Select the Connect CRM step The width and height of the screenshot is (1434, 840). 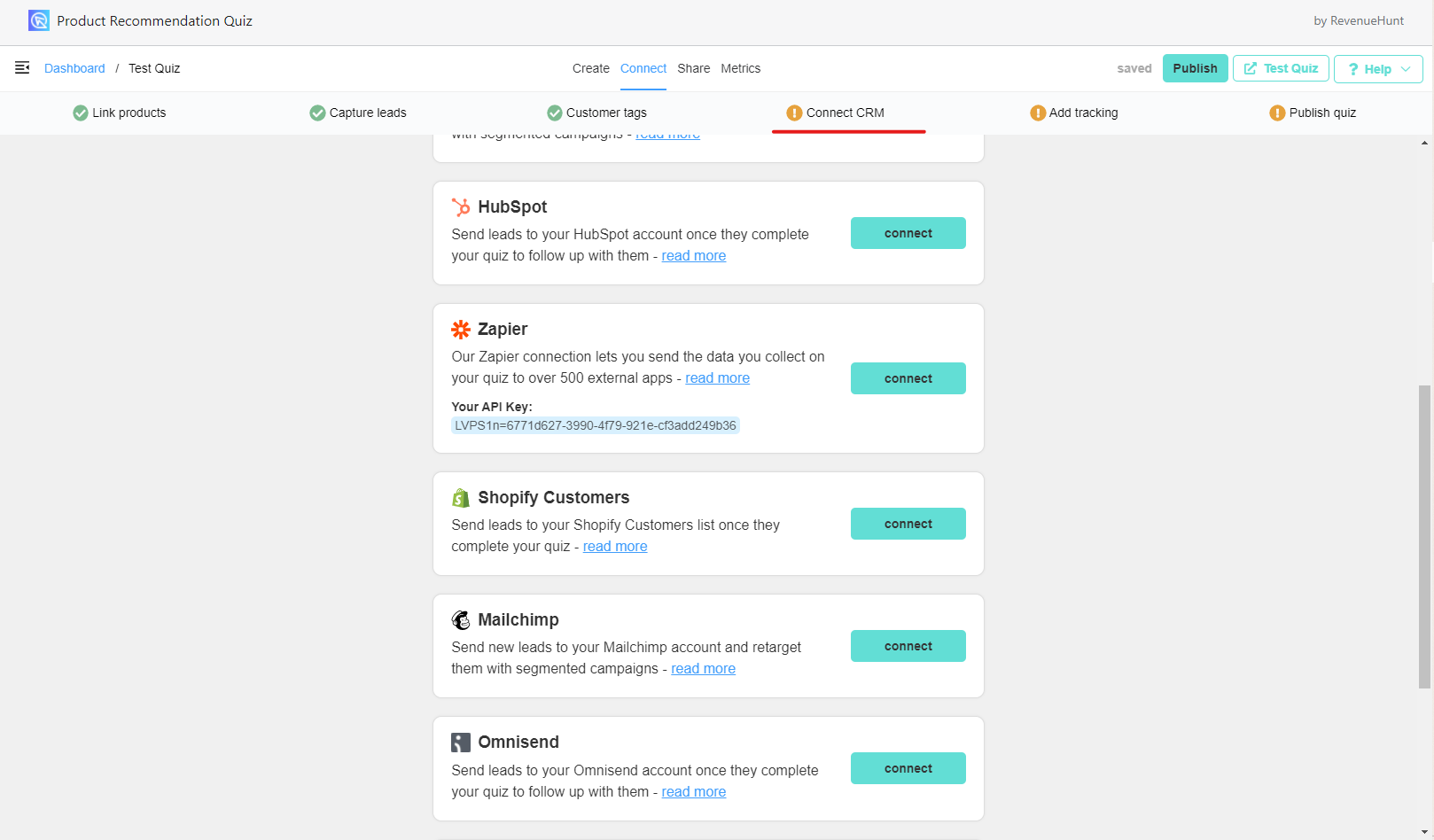pos(835,113)
